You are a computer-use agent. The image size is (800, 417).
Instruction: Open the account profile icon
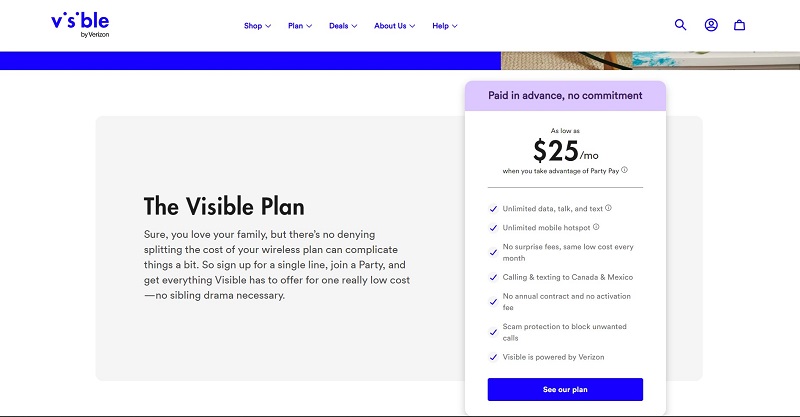(x=711, y=25)
